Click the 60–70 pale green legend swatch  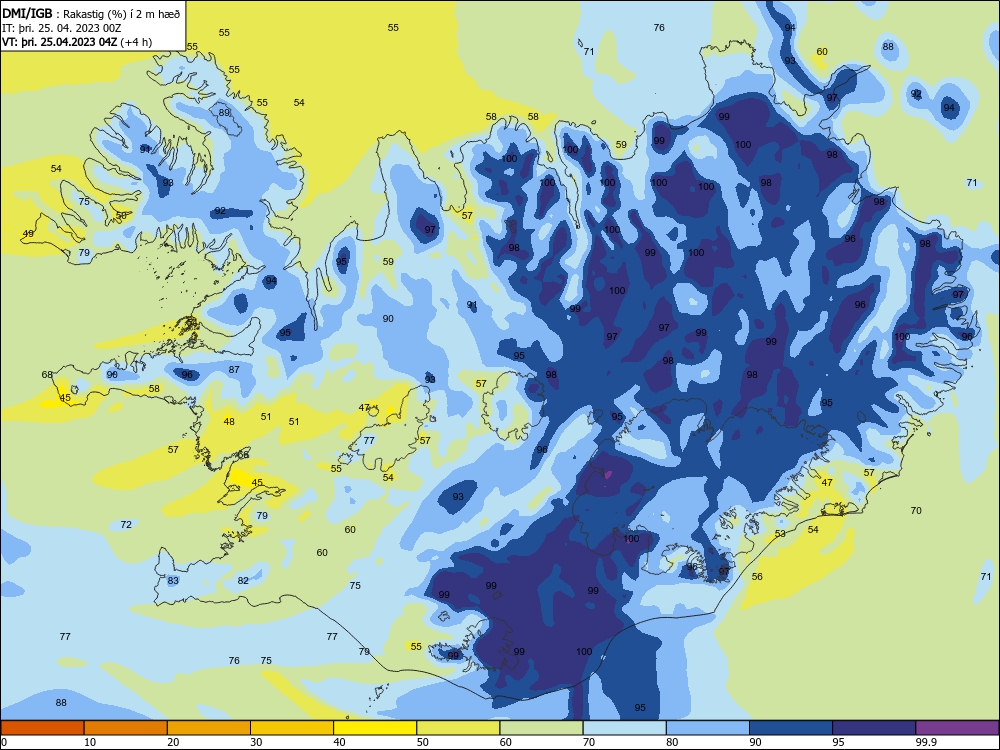click(x=541, y=728)
